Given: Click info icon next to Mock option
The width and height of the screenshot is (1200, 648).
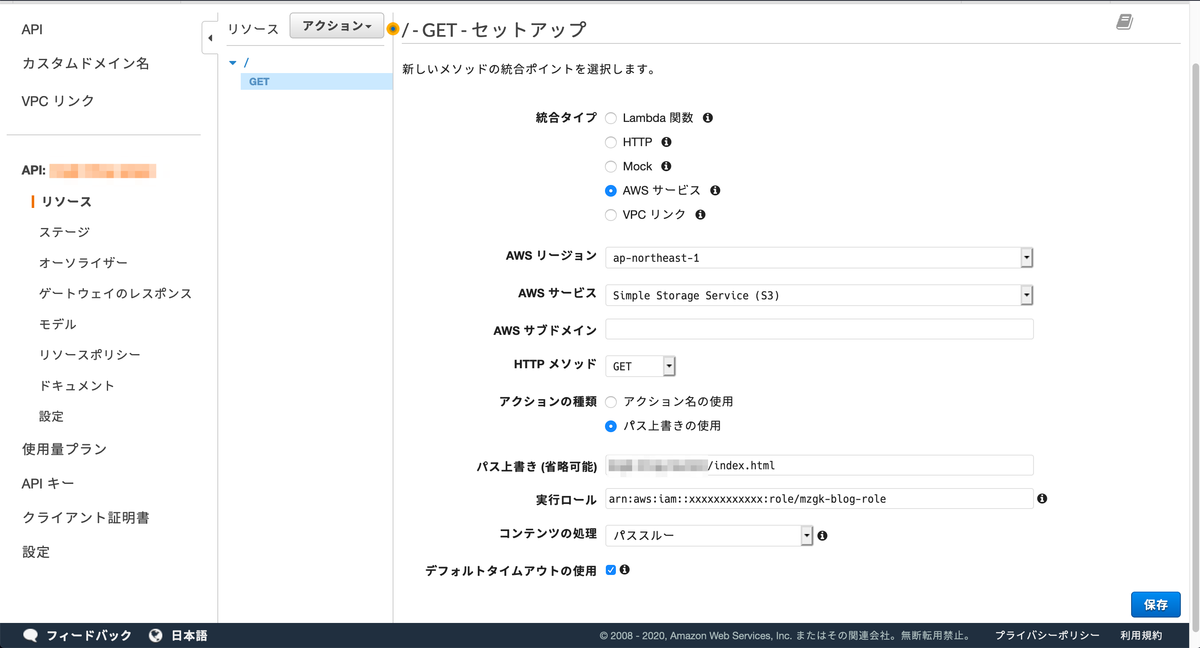Looking at the screenshot, I should click(666, 166).
